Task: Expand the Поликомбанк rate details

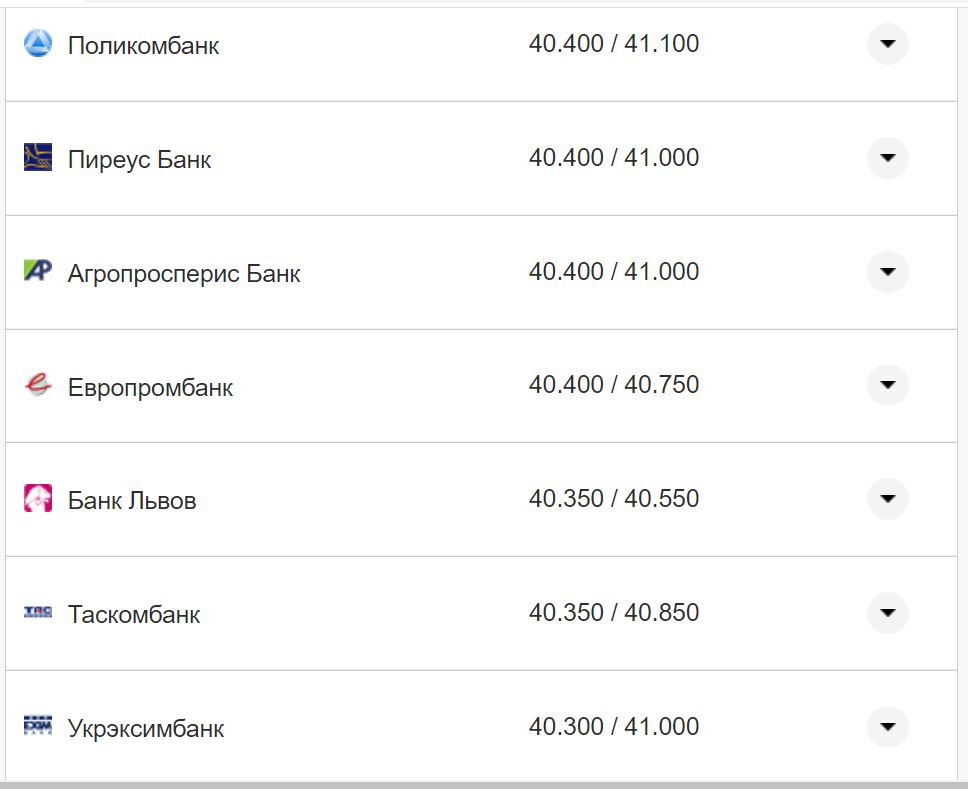Action: pos(887,43)
